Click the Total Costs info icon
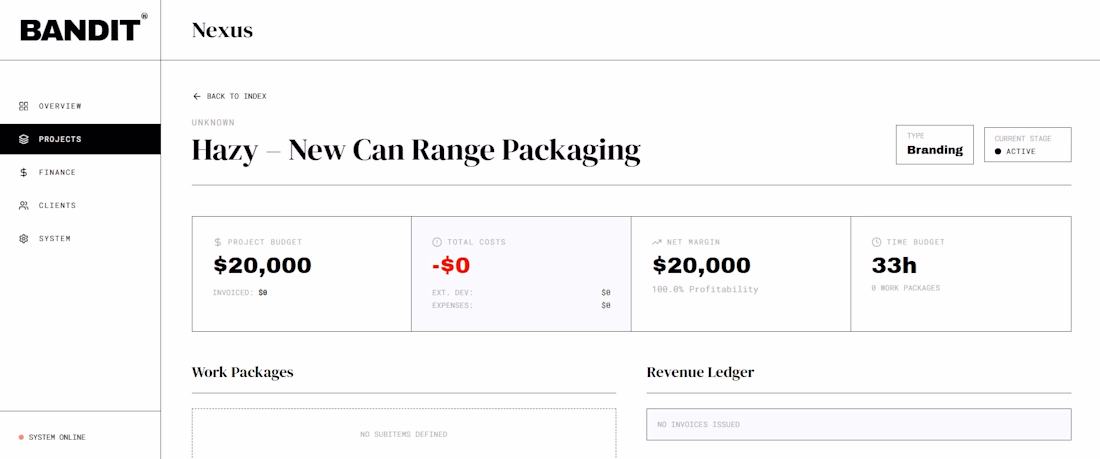Screen dimensions: 1100x459 tap(437, 242)
